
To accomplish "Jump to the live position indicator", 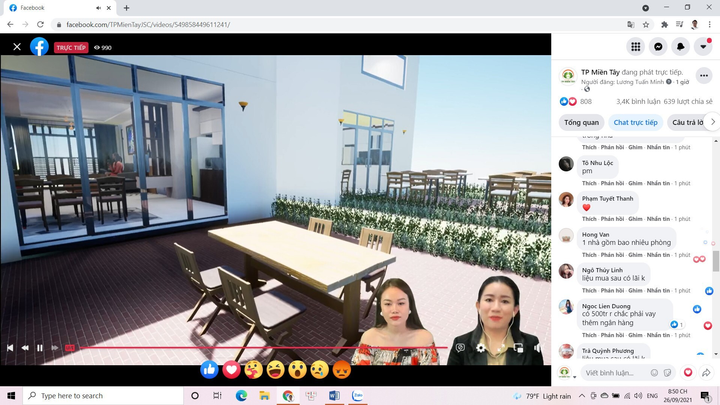I will pyautogui.click(x=69, y=348).
